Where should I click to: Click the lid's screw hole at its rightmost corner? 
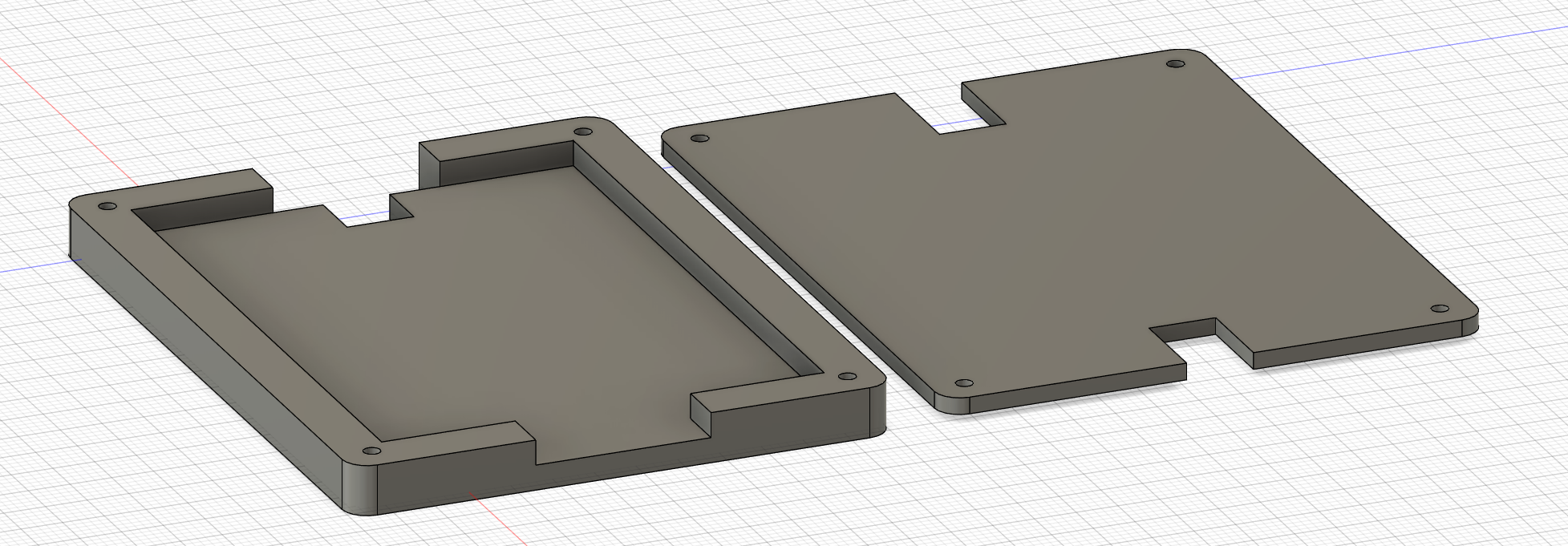tap(1440, 309)
